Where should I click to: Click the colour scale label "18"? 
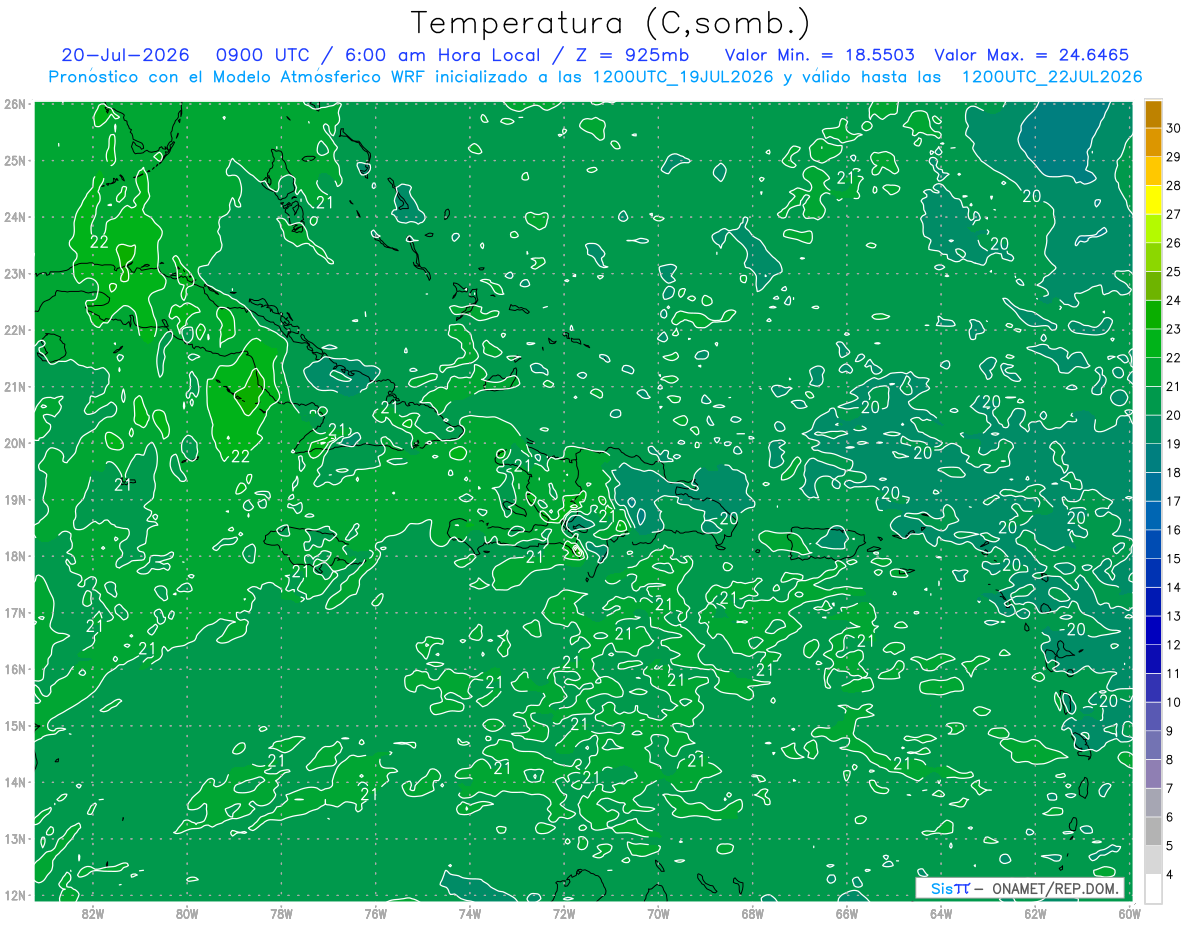1173,473
